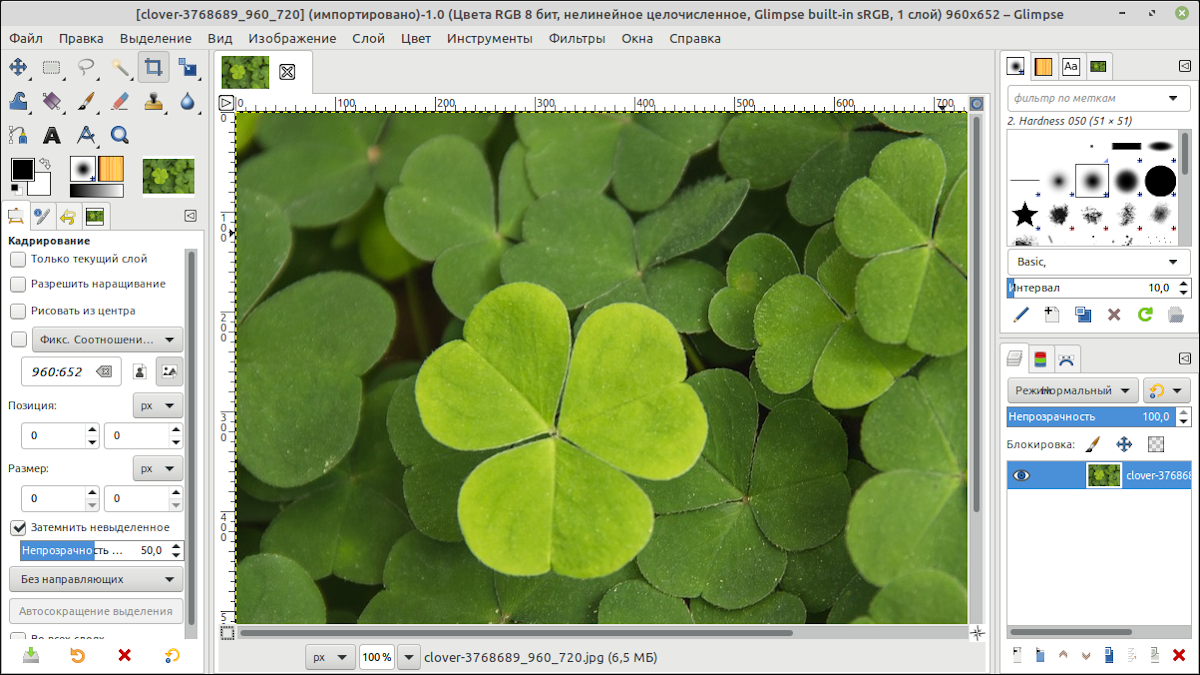
Task: Click the 960:652 aspect ratio field
Action: click(58, 371)
